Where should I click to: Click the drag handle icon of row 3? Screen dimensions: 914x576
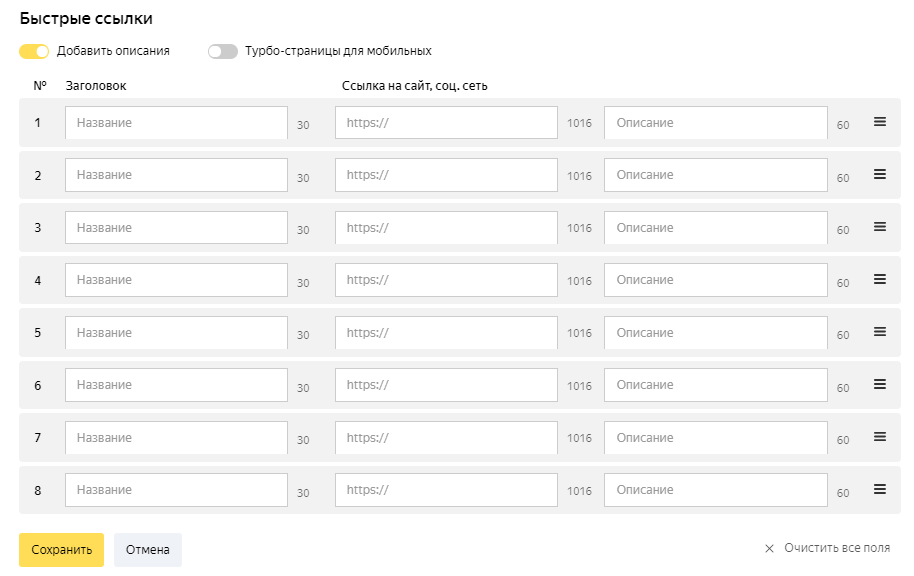tap(880, 227)
